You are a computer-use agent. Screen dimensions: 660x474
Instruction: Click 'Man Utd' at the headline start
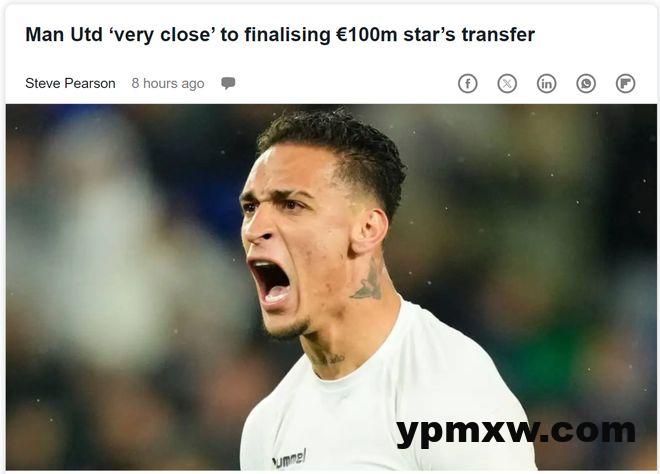click(x=64, y=35)
